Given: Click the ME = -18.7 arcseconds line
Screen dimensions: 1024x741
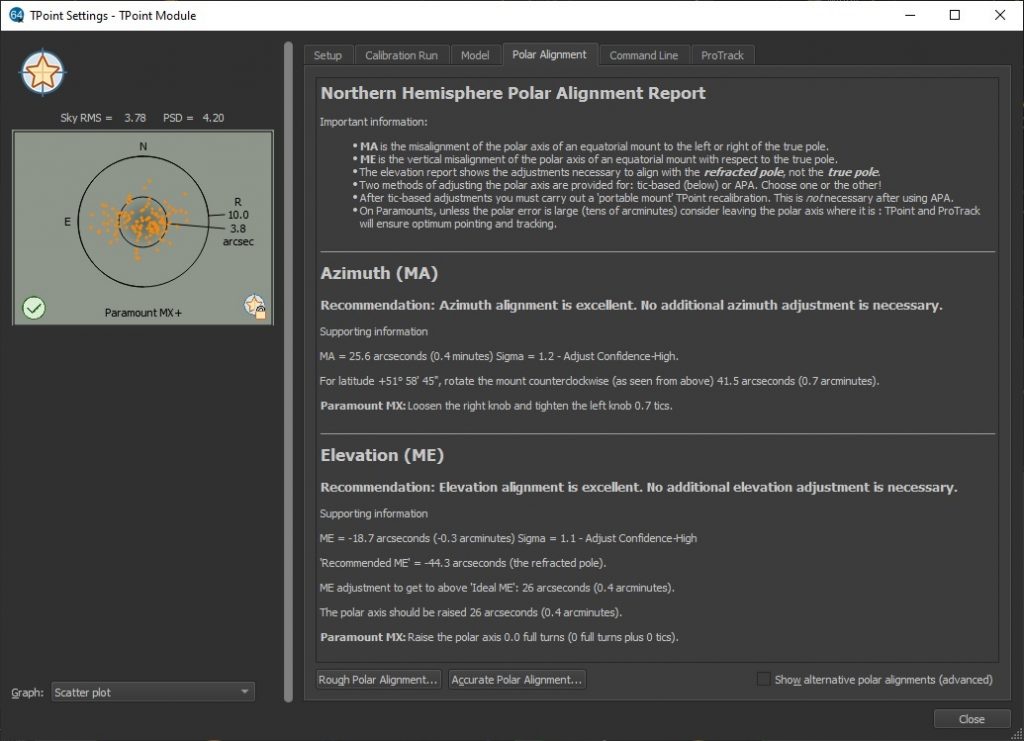Looking at the screenshot, I should point(508,538).
